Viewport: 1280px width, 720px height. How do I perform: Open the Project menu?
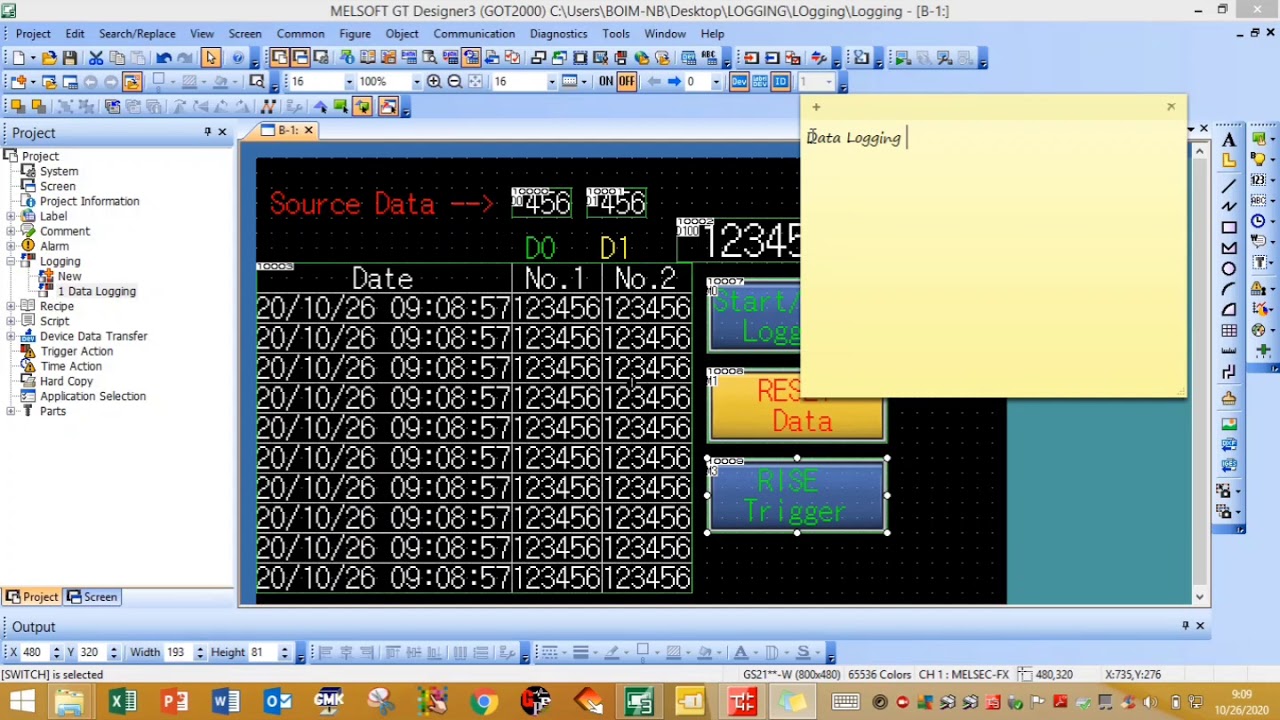33,33
